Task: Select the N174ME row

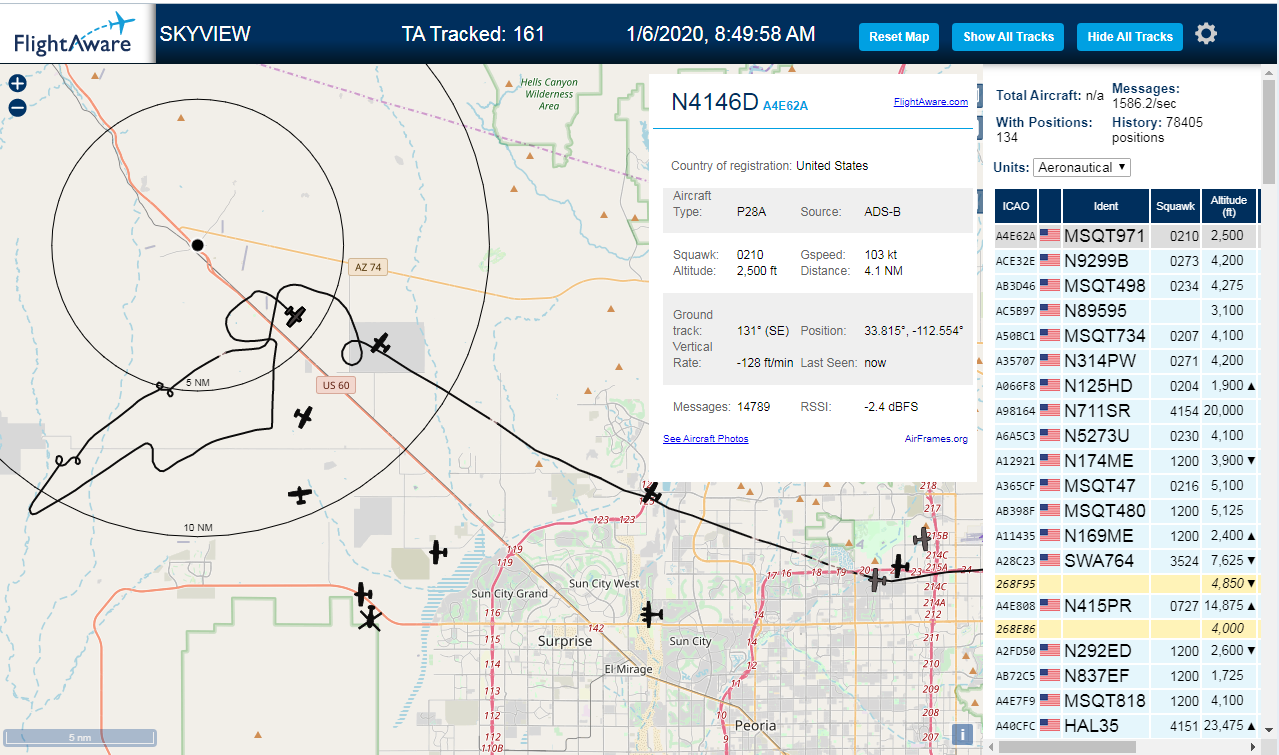Action: point(1126,461)
